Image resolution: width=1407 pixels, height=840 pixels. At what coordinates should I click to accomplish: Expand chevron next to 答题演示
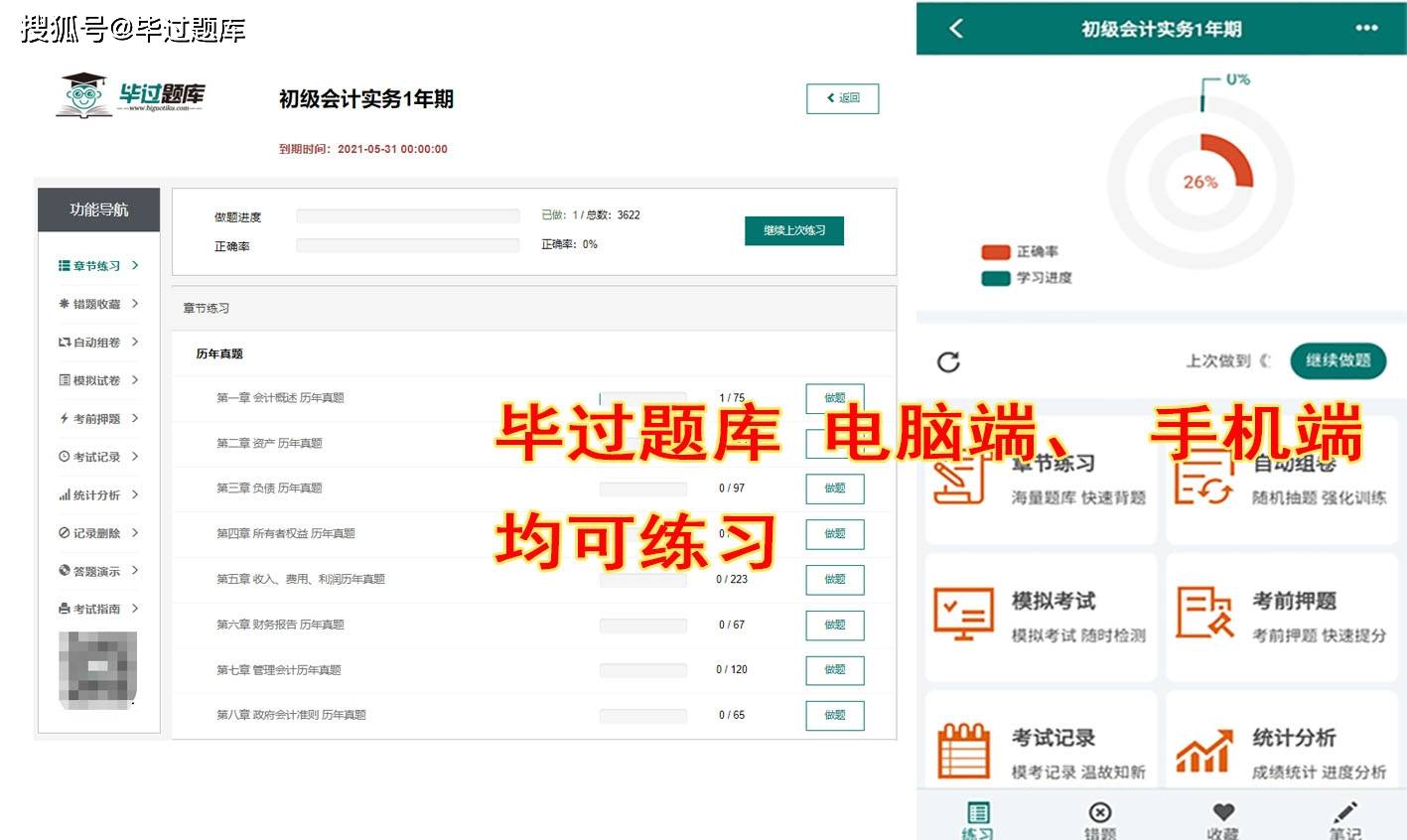[135, 571]
